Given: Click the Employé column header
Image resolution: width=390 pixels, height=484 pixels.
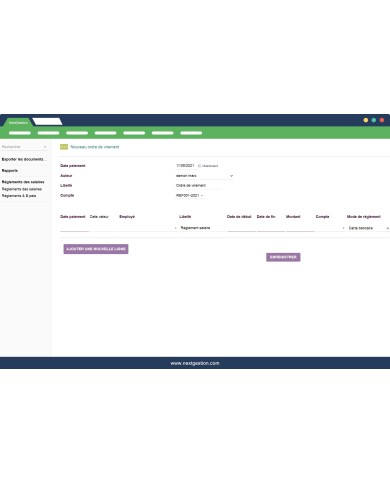Looking at the screenshot, I should [x=127, y=217].
